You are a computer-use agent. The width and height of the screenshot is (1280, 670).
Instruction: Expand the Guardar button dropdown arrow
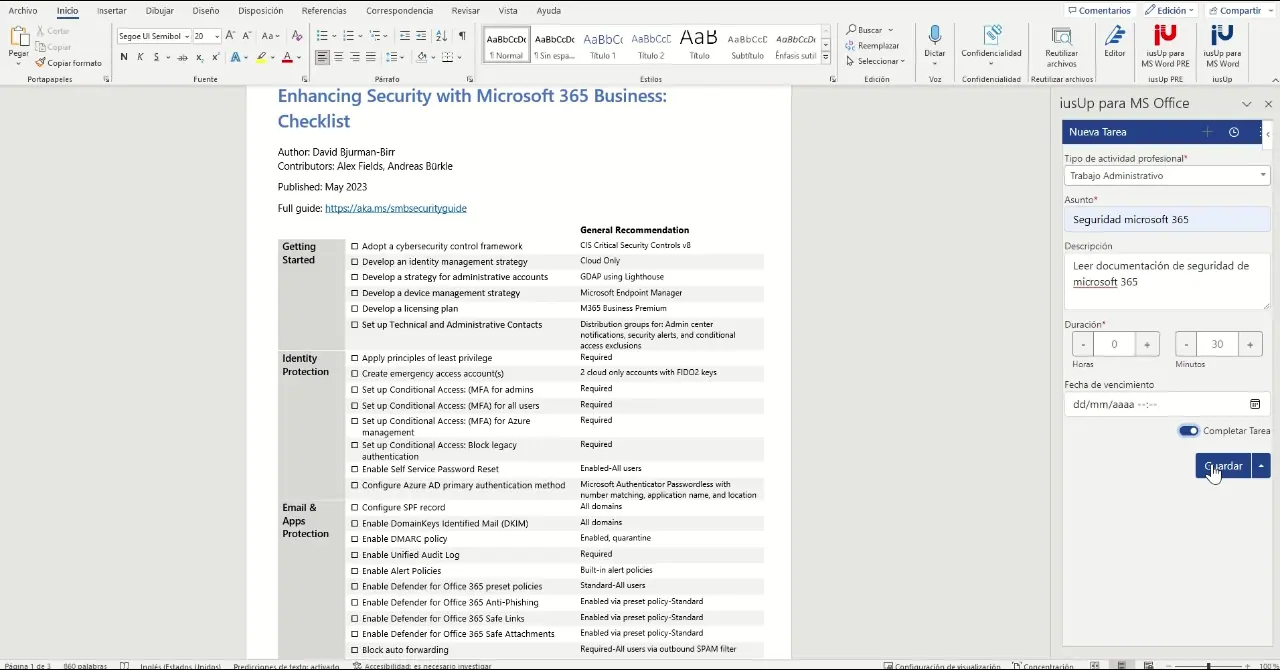(1261, 466)
